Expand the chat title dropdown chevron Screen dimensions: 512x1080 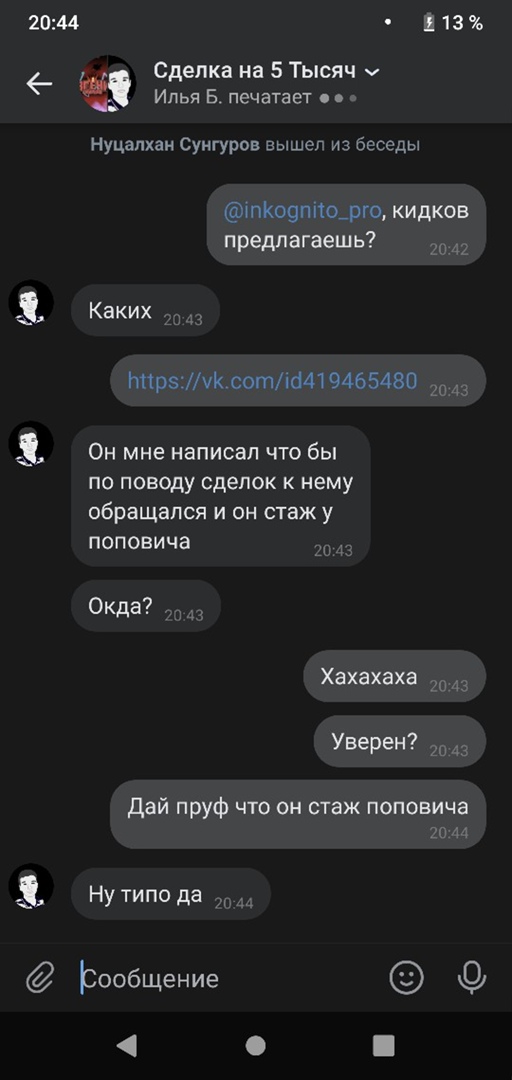pos(372,72)
